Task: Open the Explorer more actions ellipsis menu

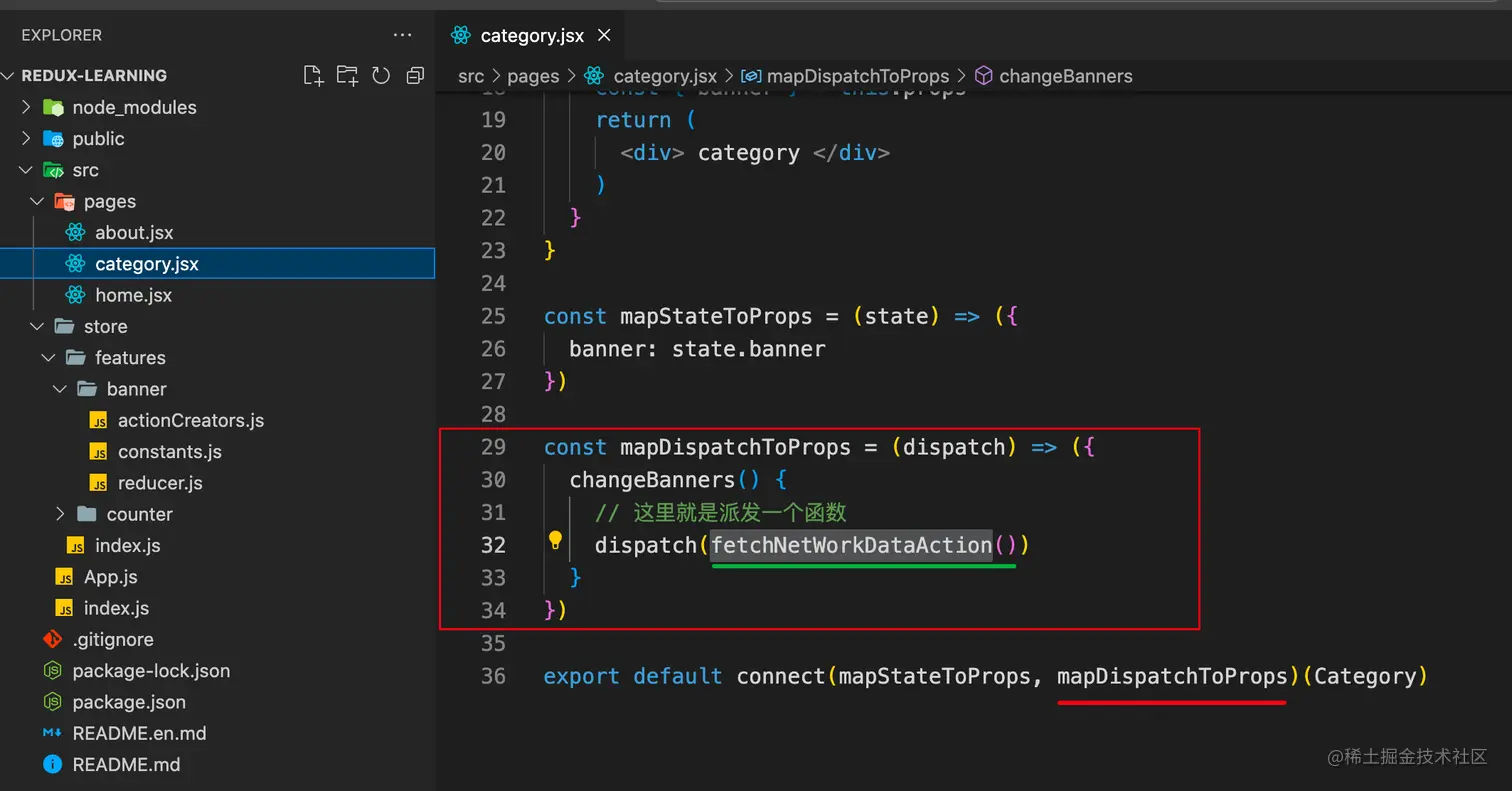Action: coord(403,35)
